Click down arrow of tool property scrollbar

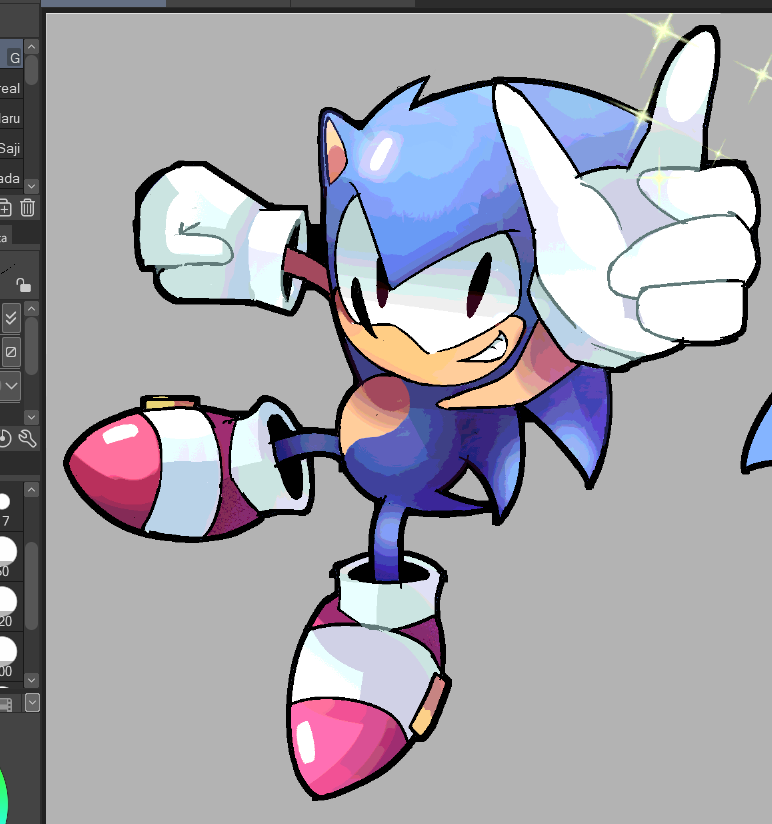point(32,417)
